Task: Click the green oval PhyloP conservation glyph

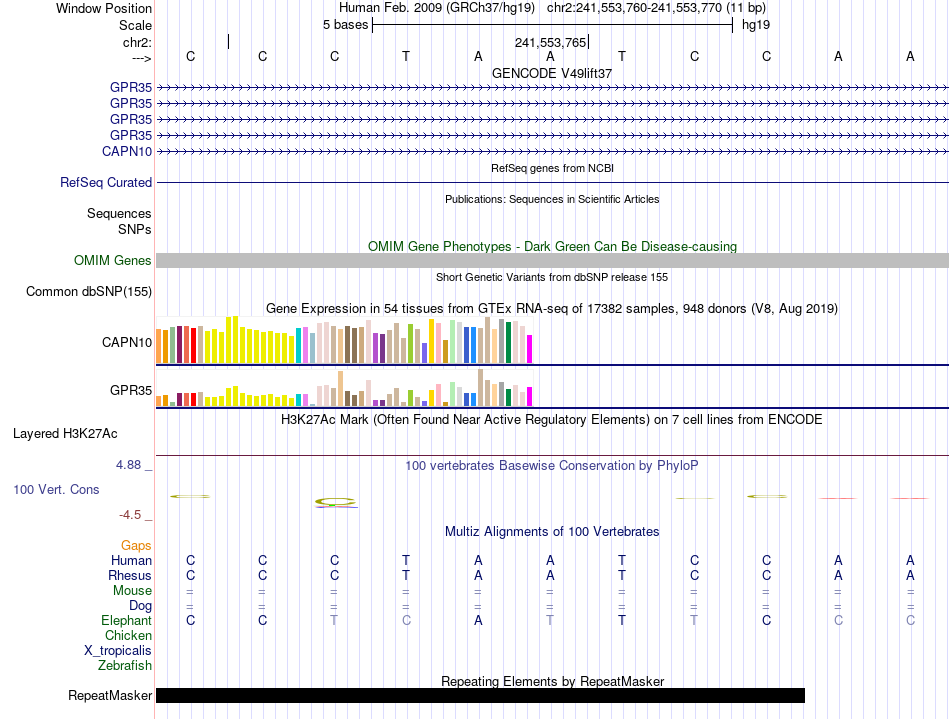Action: point(335,502)
